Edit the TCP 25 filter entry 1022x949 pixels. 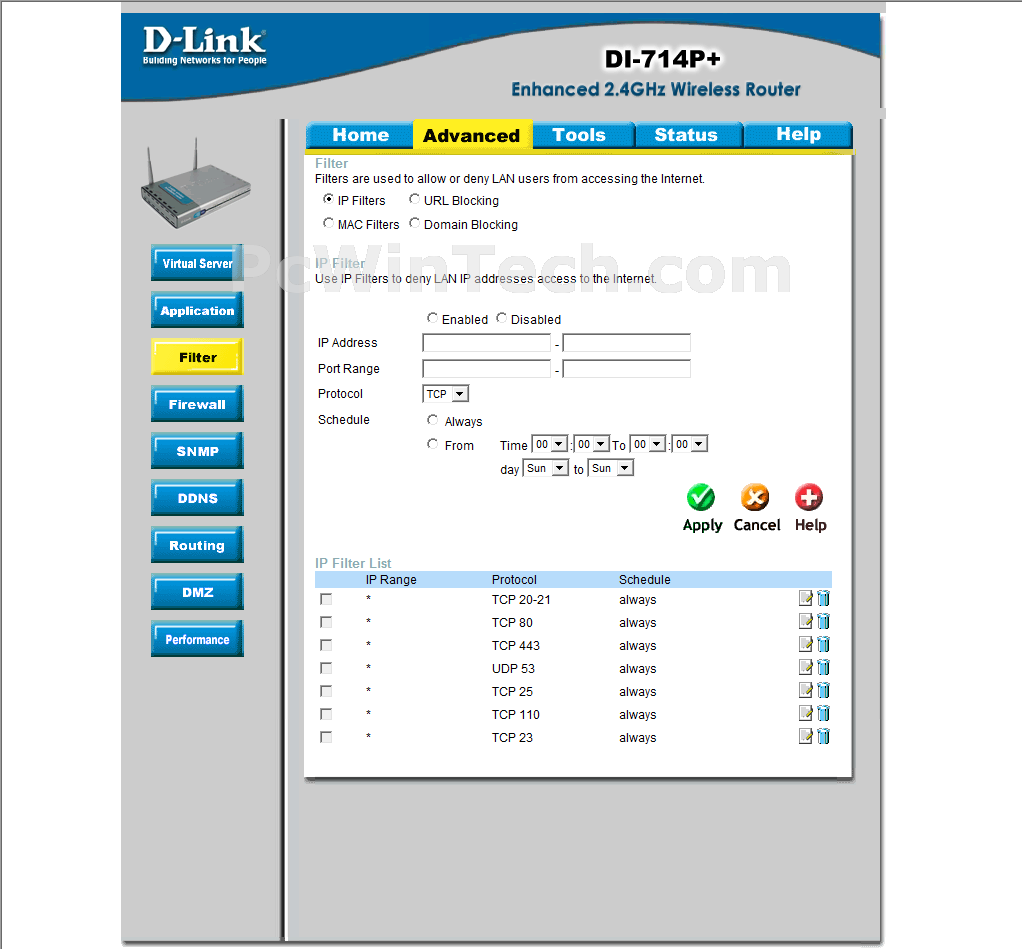pyautogui.click(x=806, y=690)
